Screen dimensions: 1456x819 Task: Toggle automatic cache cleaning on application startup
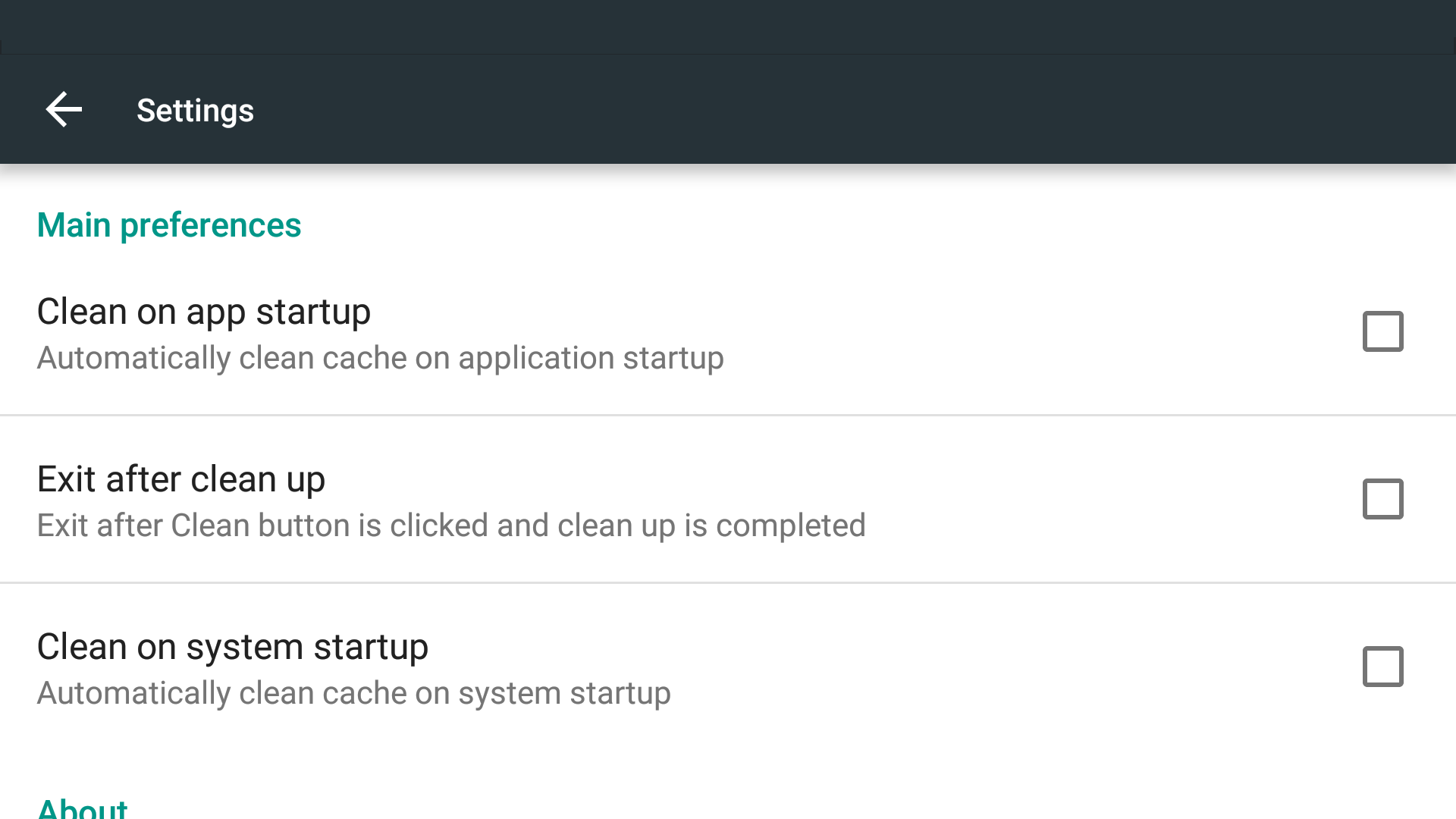pos(1382,331)
